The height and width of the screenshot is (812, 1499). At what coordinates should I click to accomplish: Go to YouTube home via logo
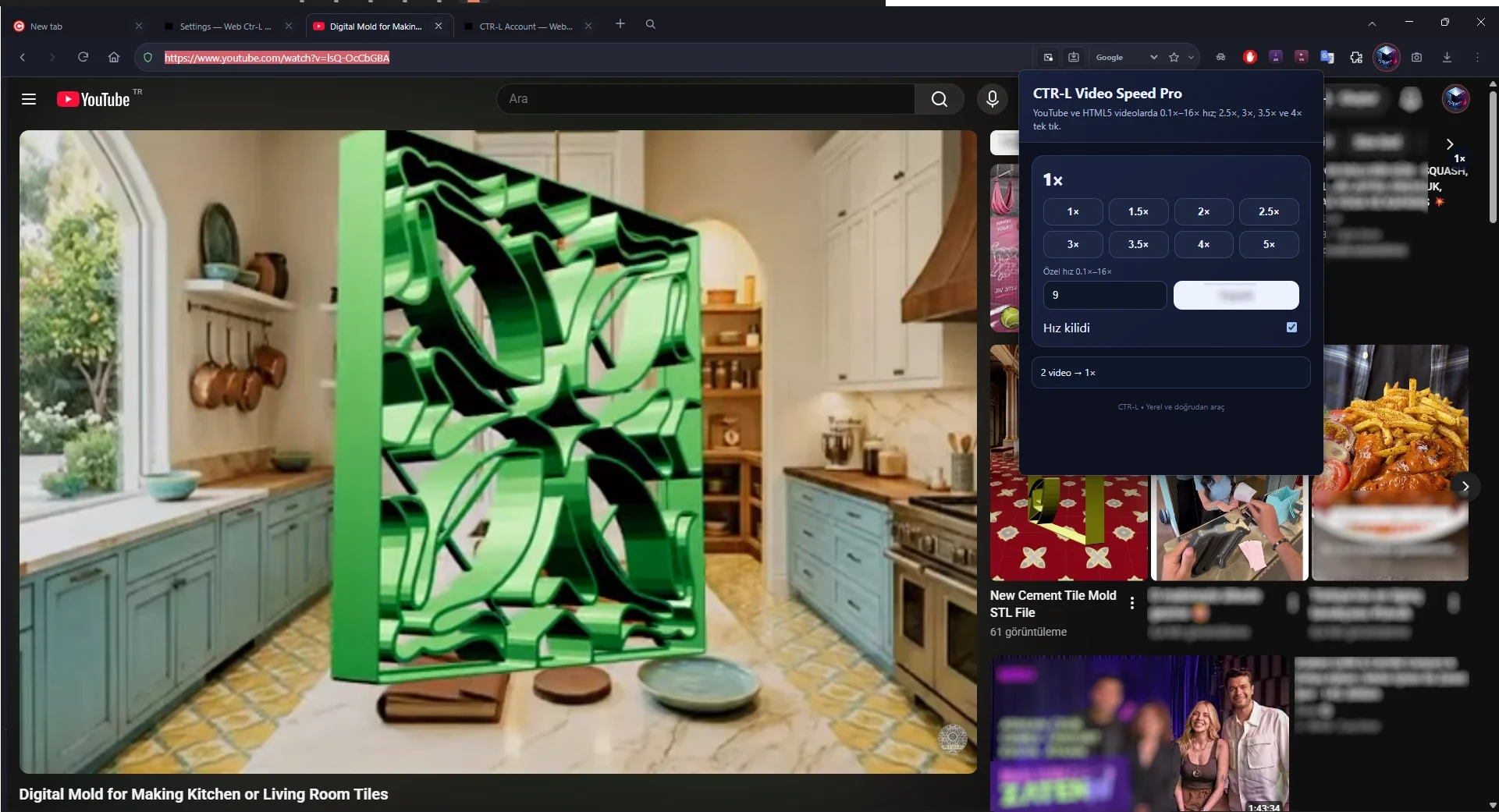pos(94,99)
